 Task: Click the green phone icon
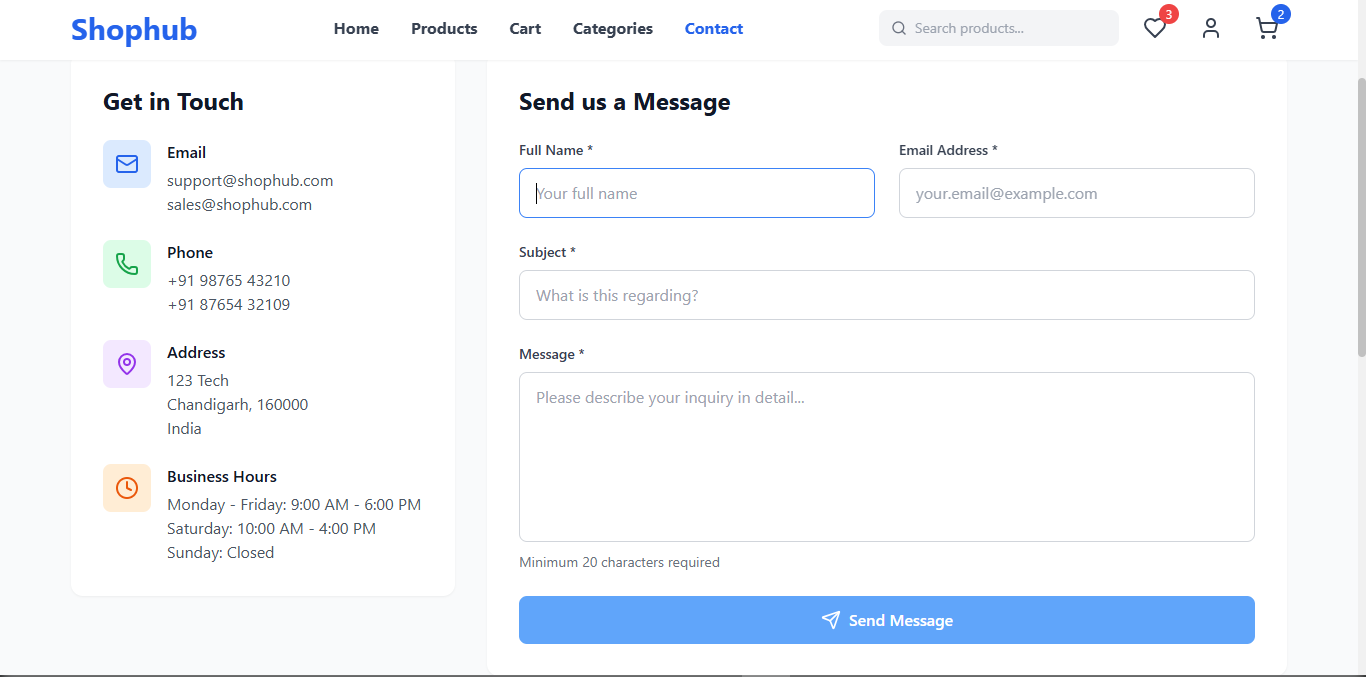point(127,264)
